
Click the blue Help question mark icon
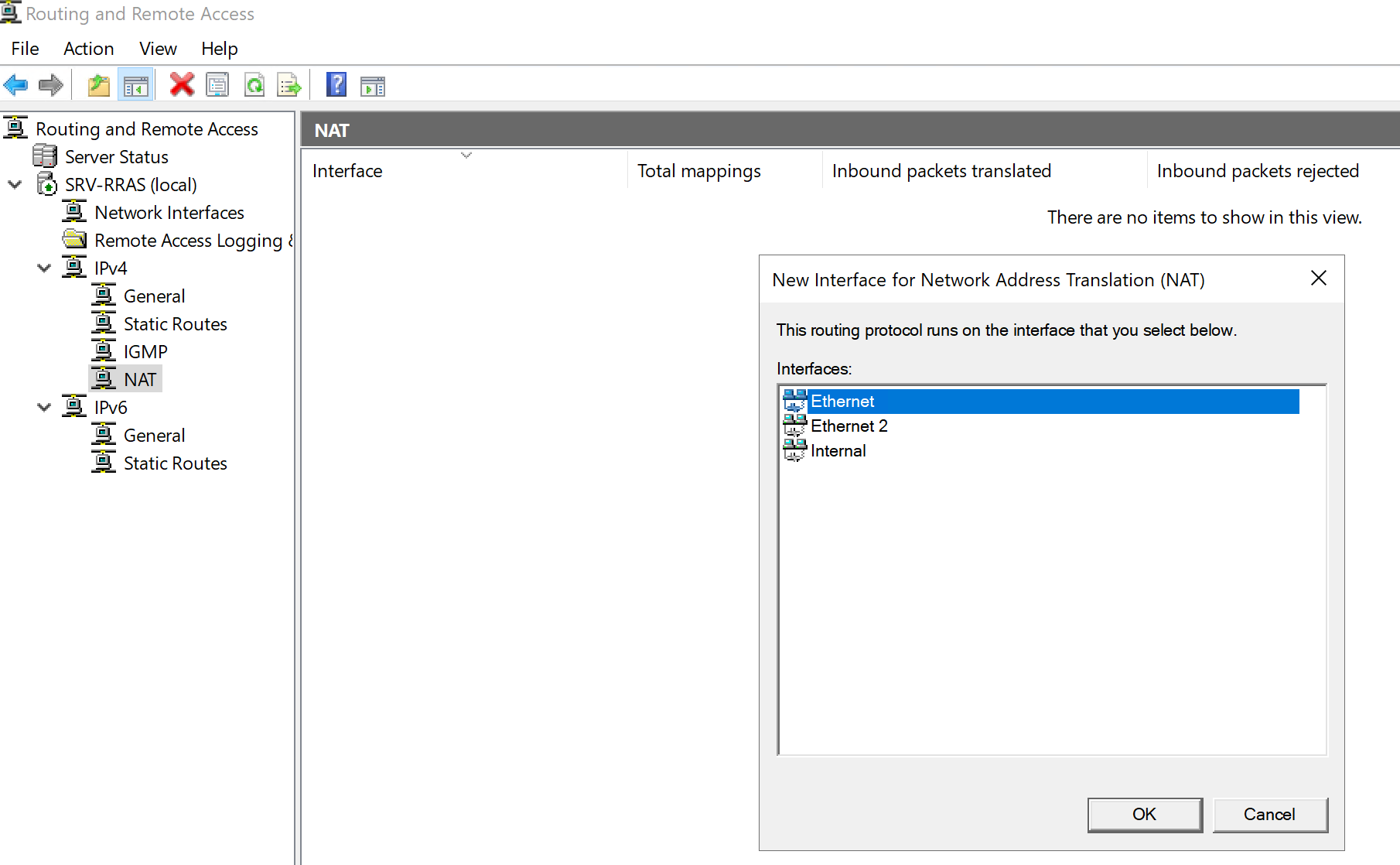click(x=336, y=85)
